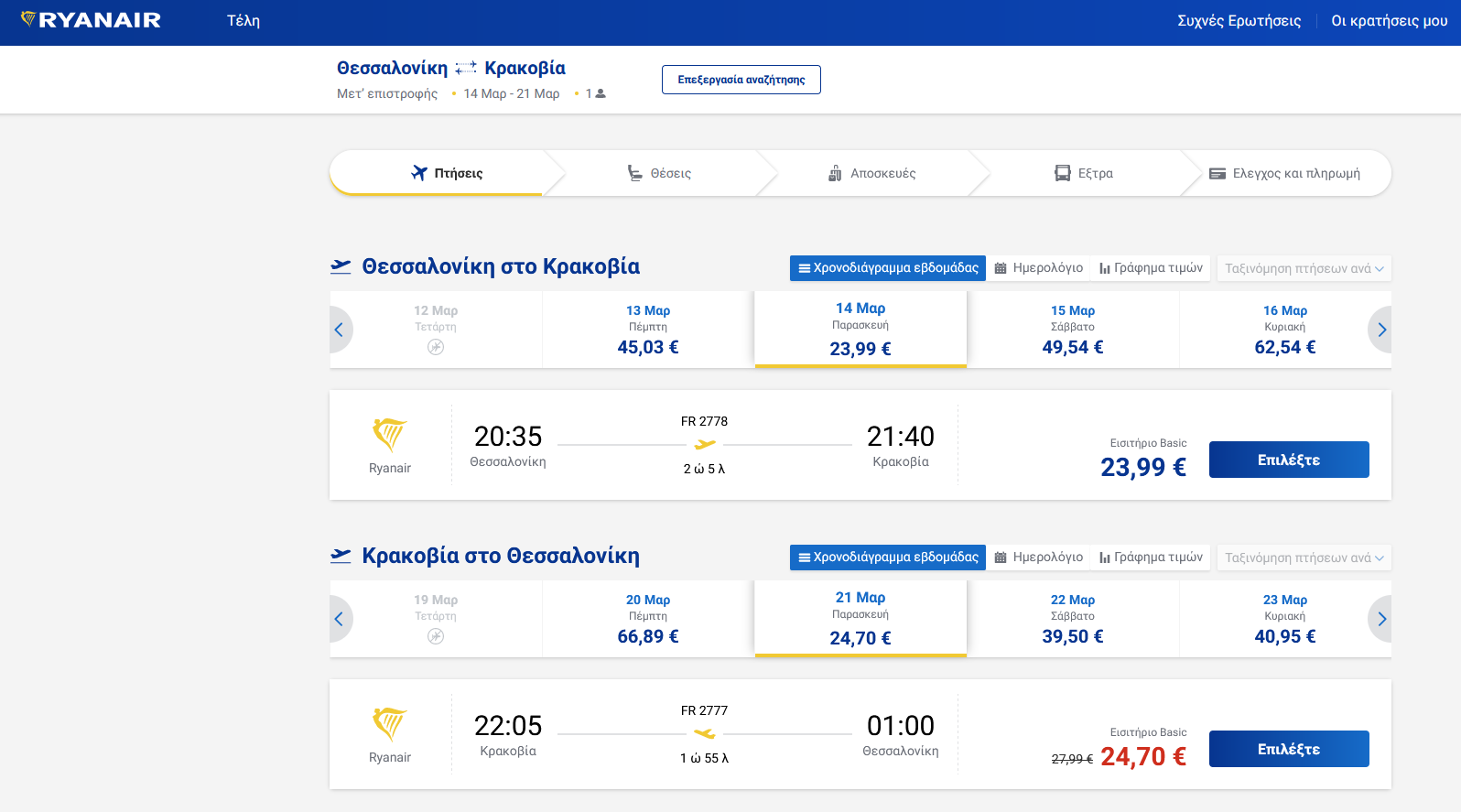
Task: Click round-trip arrows icon between cities
Action: (466, 68)
